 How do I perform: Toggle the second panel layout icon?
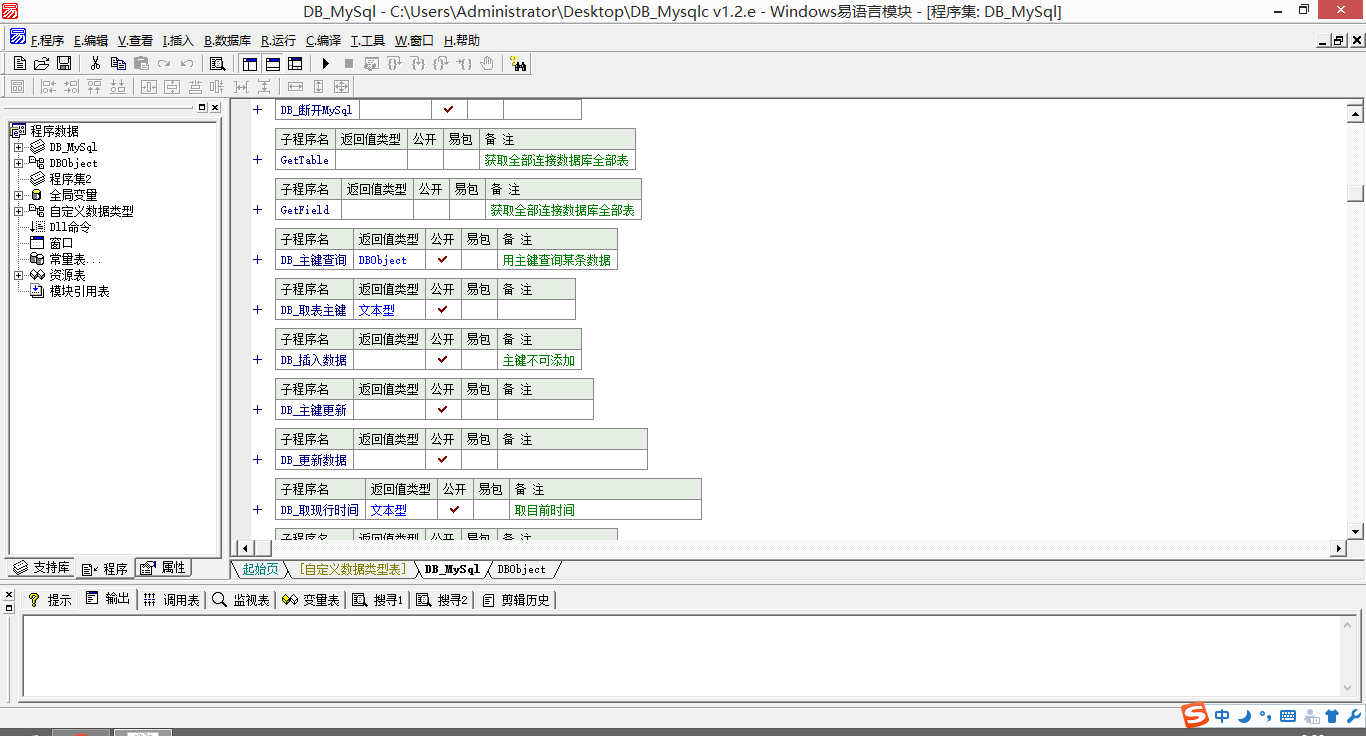272,63
